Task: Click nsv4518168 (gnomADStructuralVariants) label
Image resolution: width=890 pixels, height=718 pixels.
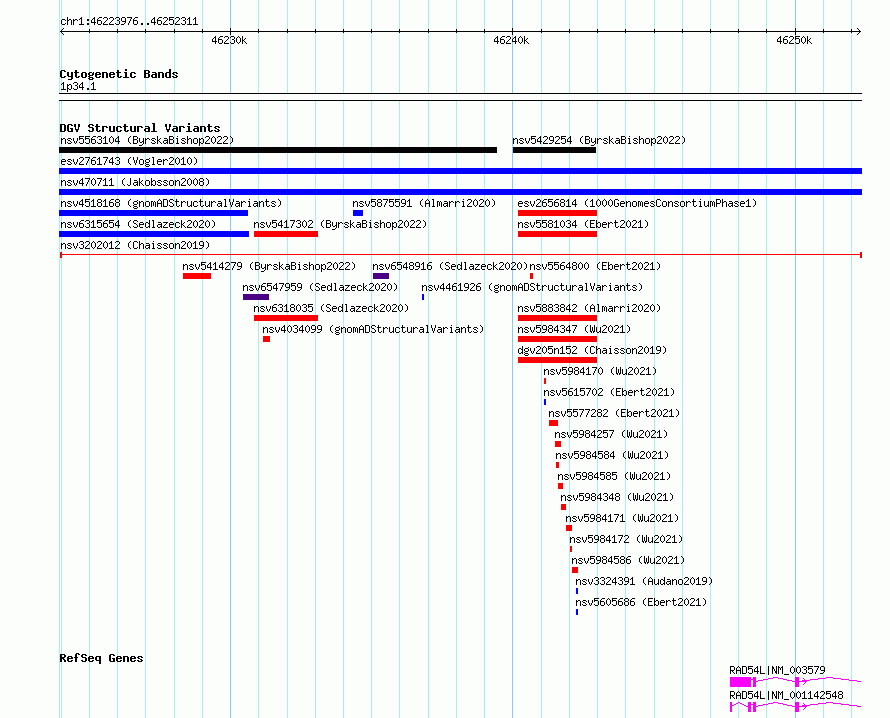Action: (x=171, y=203)
